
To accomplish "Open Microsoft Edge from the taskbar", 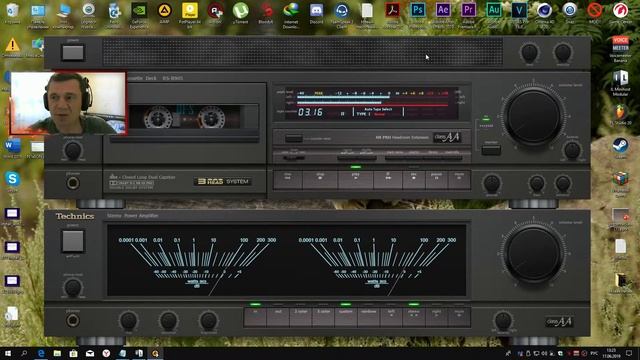I will tap(41, 353).
